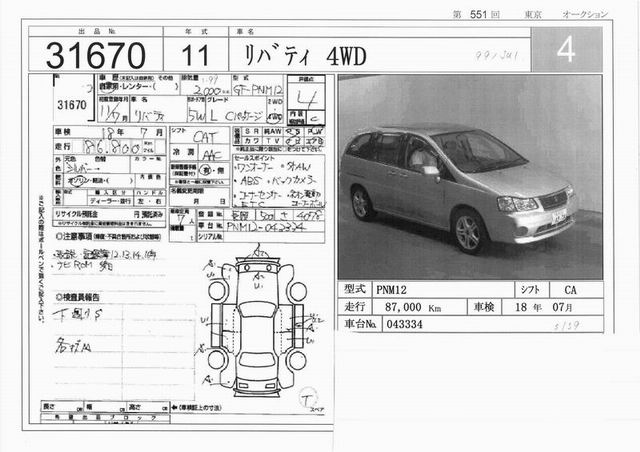
Task: Click the handwritten evaluation score 4
Action: [x=306, y=99]
